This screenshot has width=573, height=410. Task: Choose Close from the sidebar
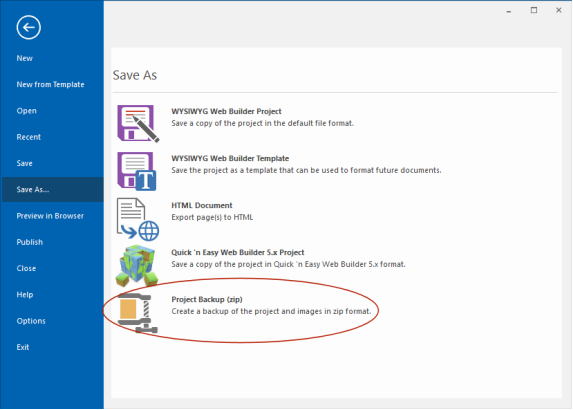[x=26, y=269]
